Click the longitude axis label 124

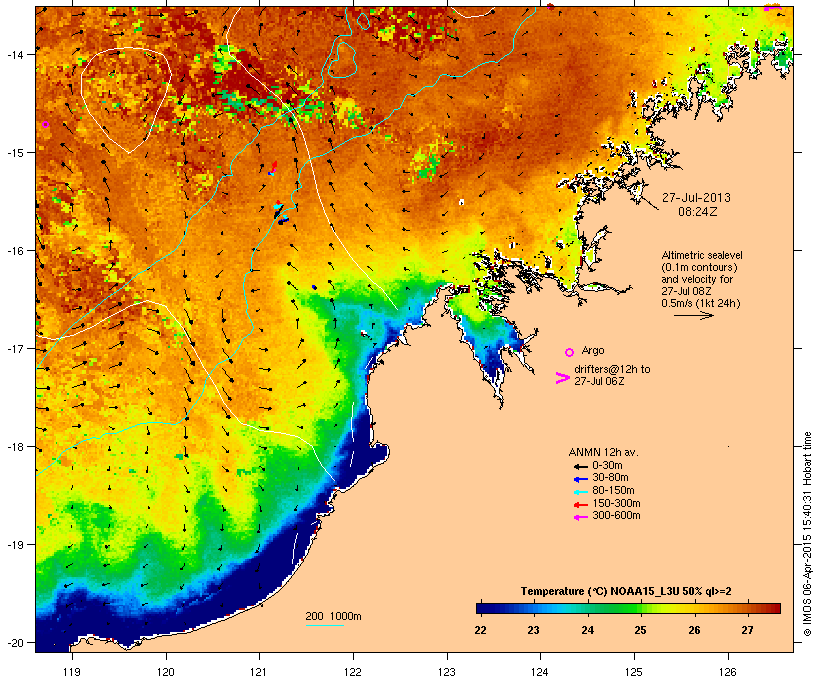pos(540,672)
